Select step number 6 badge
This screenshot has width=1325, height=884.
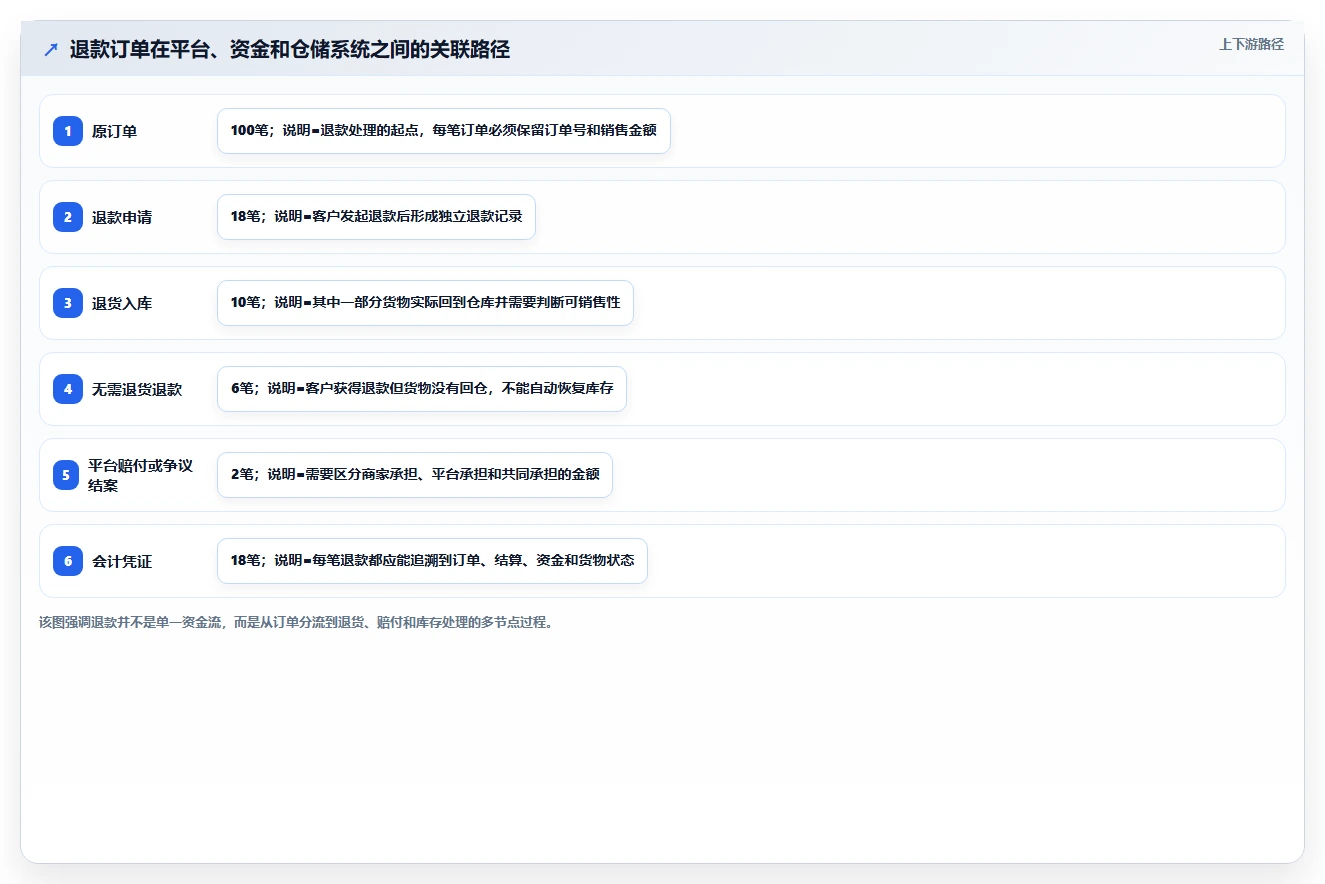pos(68,561)
